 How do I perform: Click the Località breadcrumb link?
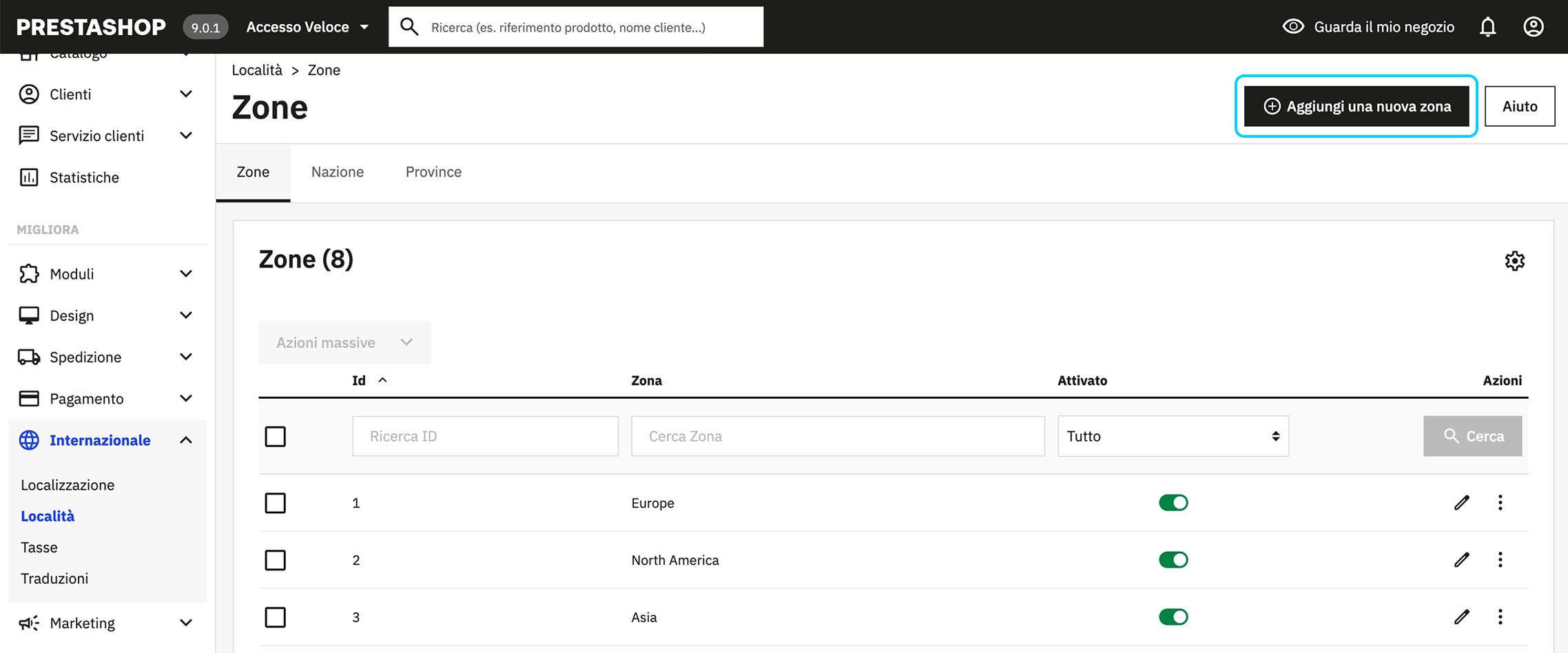pos(257,70)
